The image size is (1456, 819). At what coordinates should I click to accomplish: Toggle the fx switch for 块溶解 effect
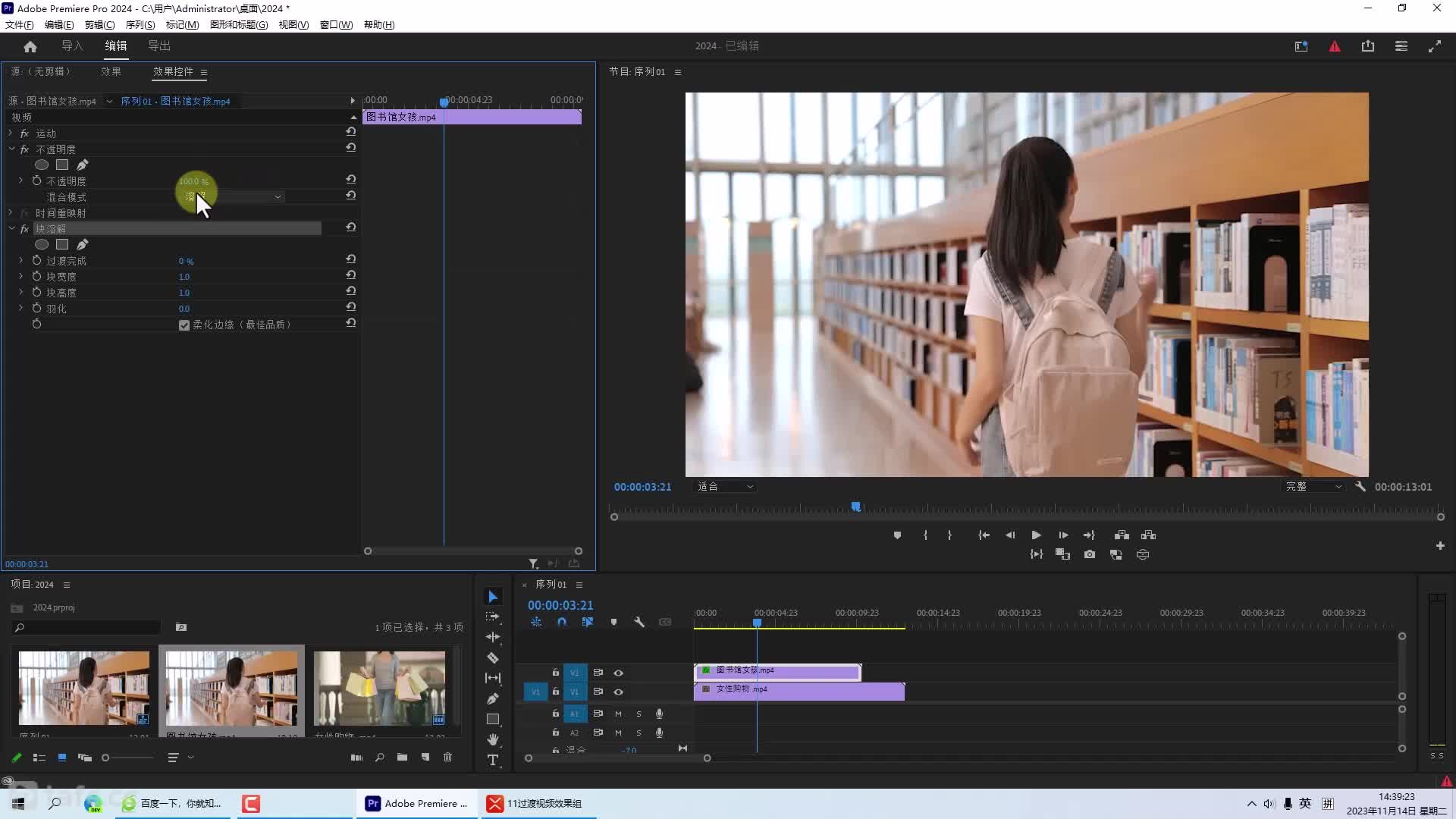click(x=24, y=228)
